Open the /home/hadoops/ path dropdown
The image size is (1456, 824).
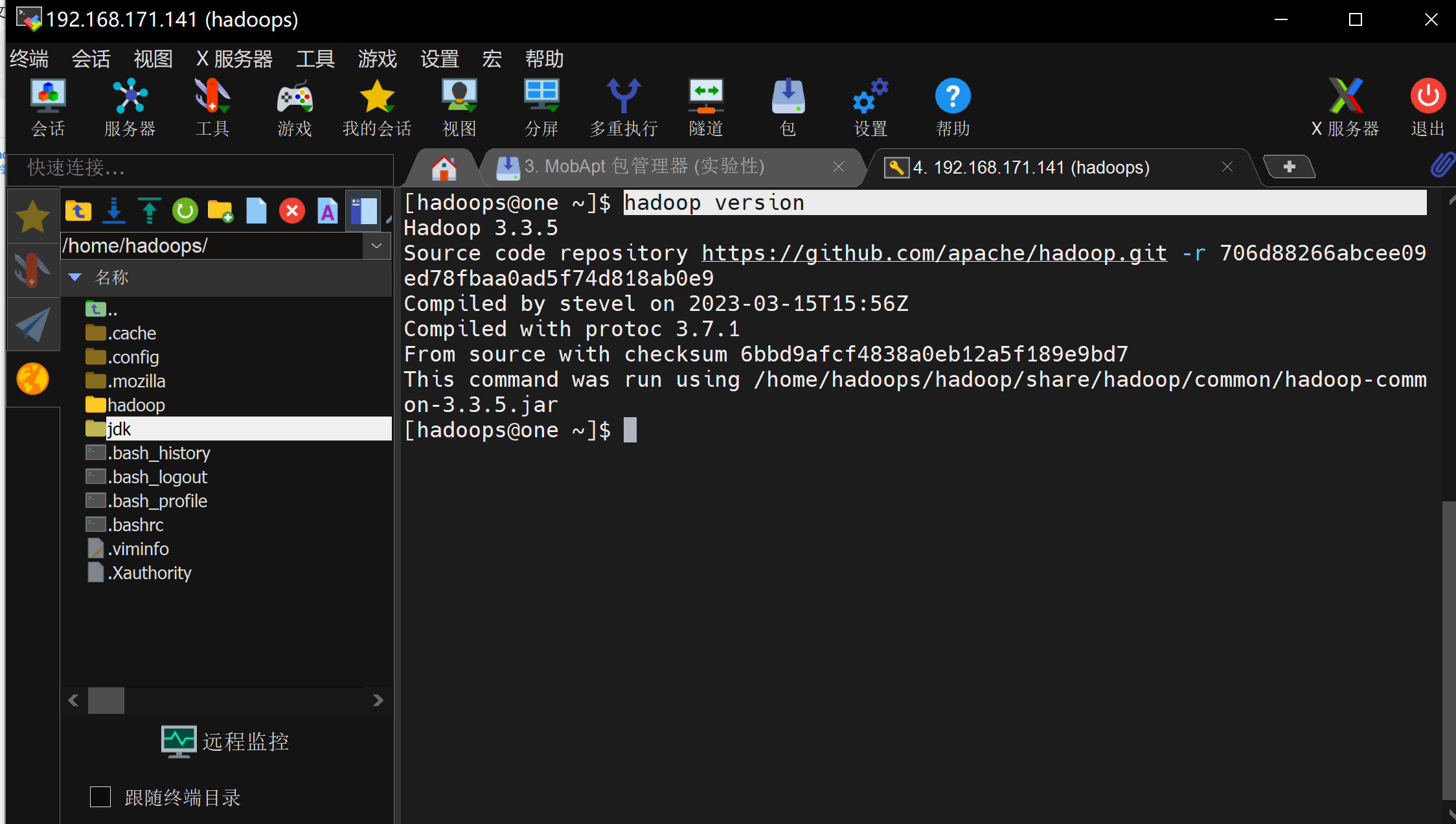pyautogui.click(x=376, y=246)
